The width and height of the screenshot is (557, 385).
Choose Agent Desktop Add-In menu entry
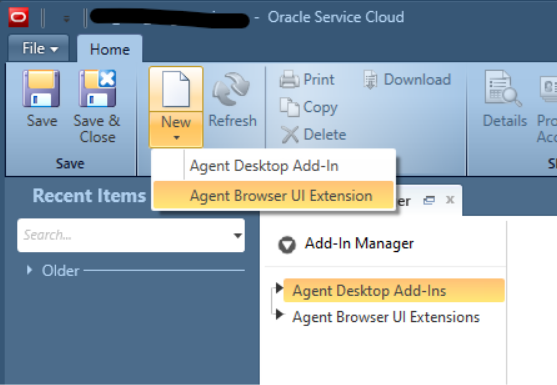tap(274, 166)
